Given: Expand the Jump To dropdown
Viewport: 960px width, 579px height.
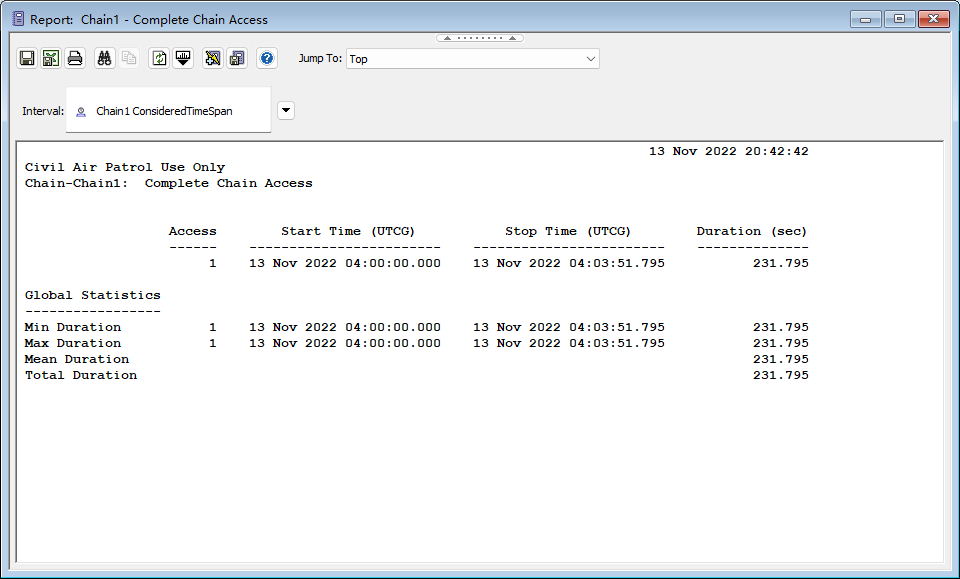Looking at the screenshot, I should click(589, 59).
